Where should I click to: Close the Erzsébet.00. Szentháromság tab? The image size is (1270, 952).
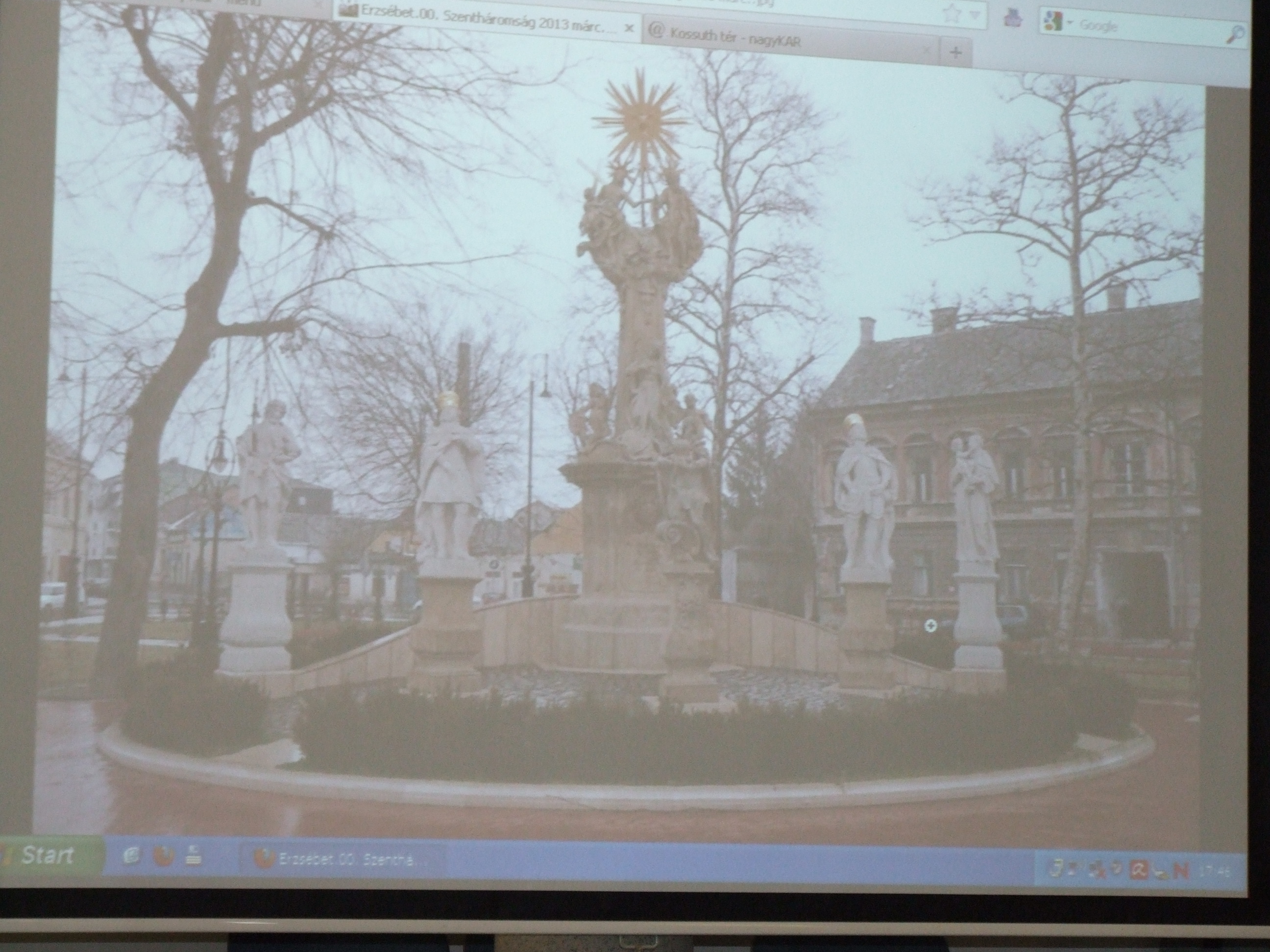629,28
